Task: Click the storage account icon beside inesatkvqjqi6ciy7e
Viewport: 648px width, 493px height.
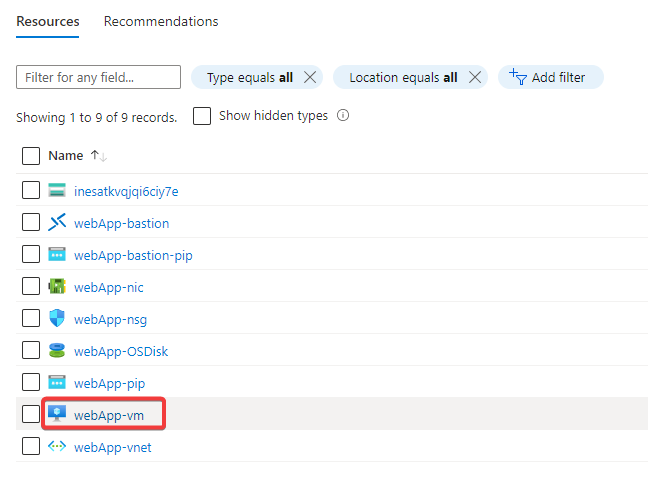Action: point(57,191)
